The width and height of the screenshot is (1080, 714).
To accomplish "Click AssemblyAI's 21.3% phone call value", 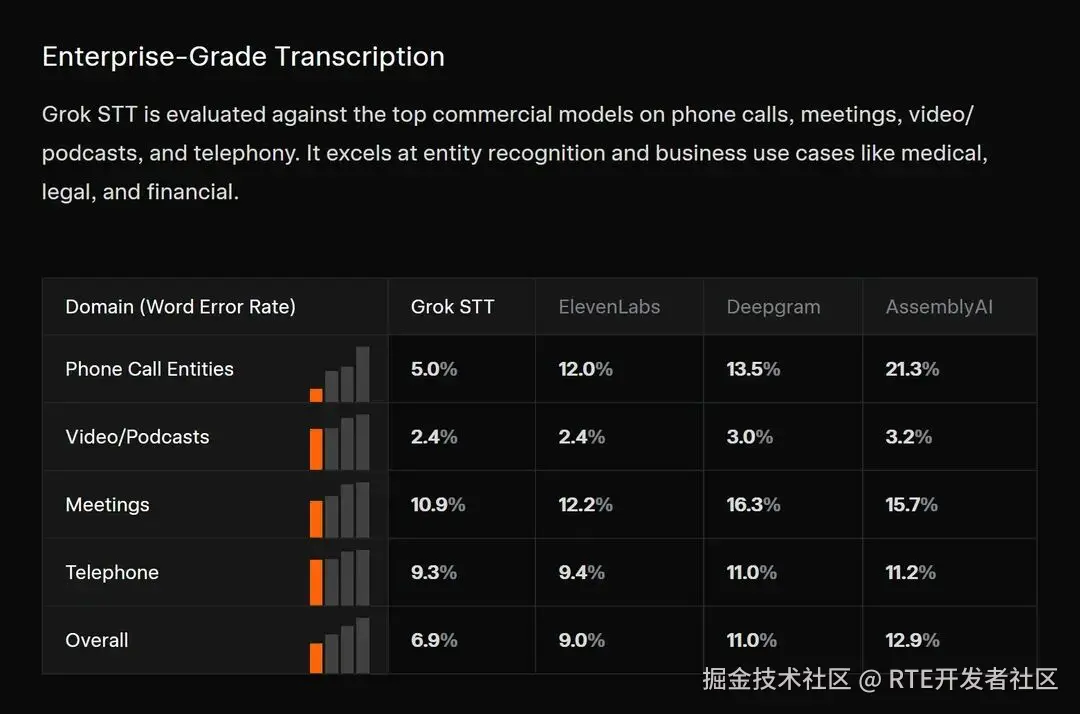I will coord(912,369).
